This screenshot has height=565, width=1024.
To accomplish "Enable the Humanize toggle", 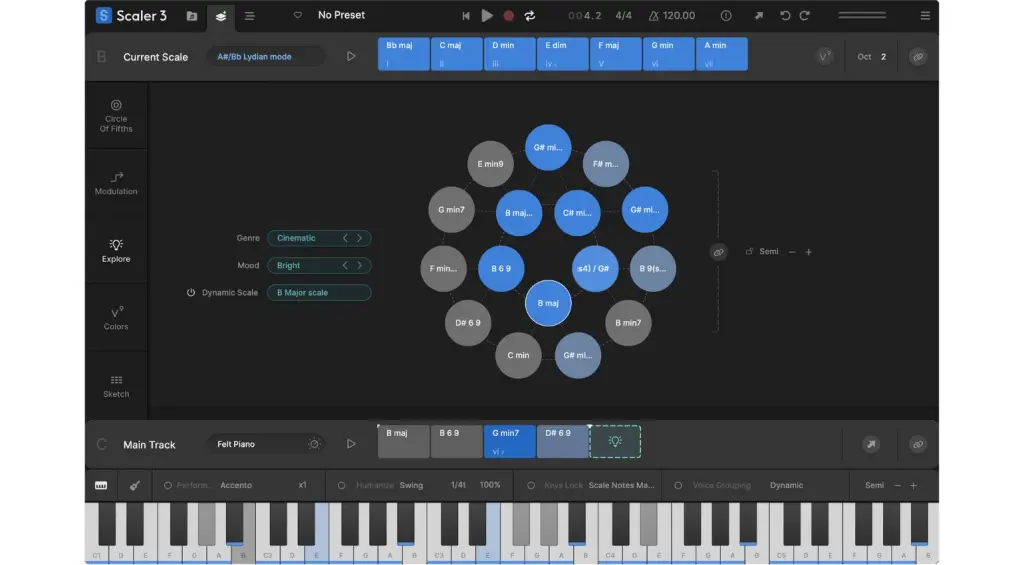I will click(x=342, y=485).
